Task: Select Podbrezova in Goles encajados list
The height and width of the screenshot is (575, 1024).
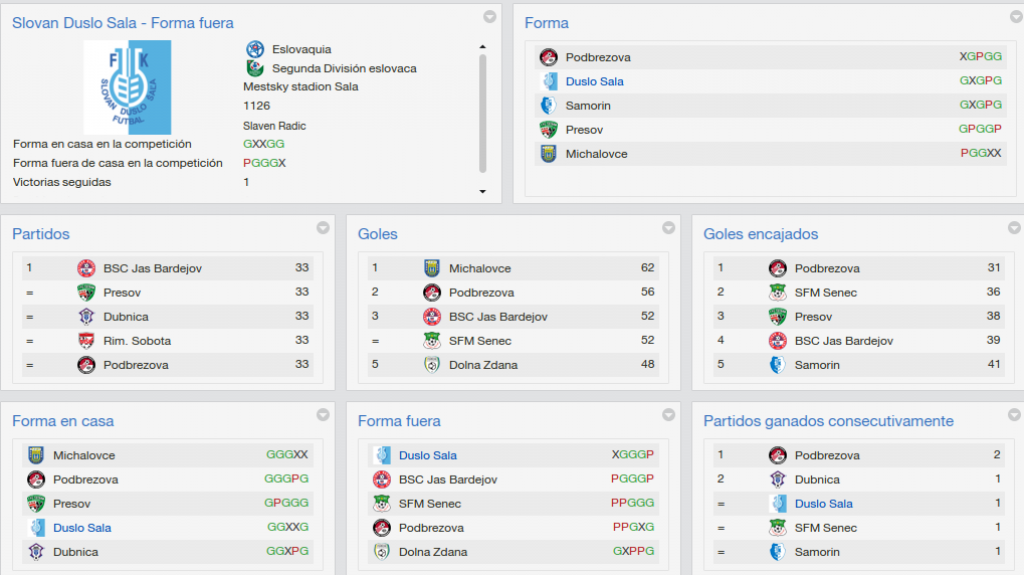Action: tap(827, 268)
